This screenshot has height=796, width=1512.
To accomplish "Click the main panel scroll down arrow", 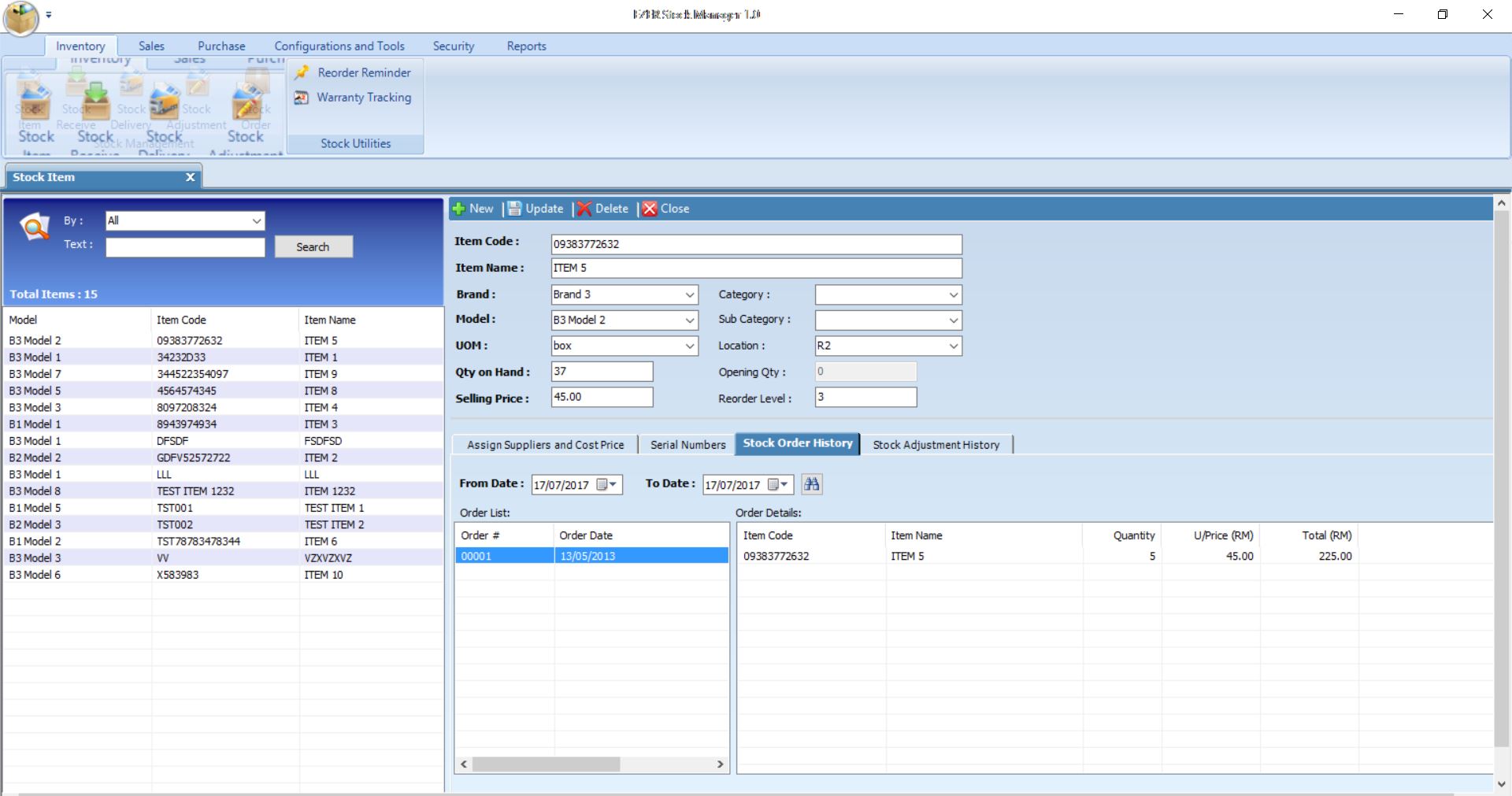I will click(x=1502, y=784).
